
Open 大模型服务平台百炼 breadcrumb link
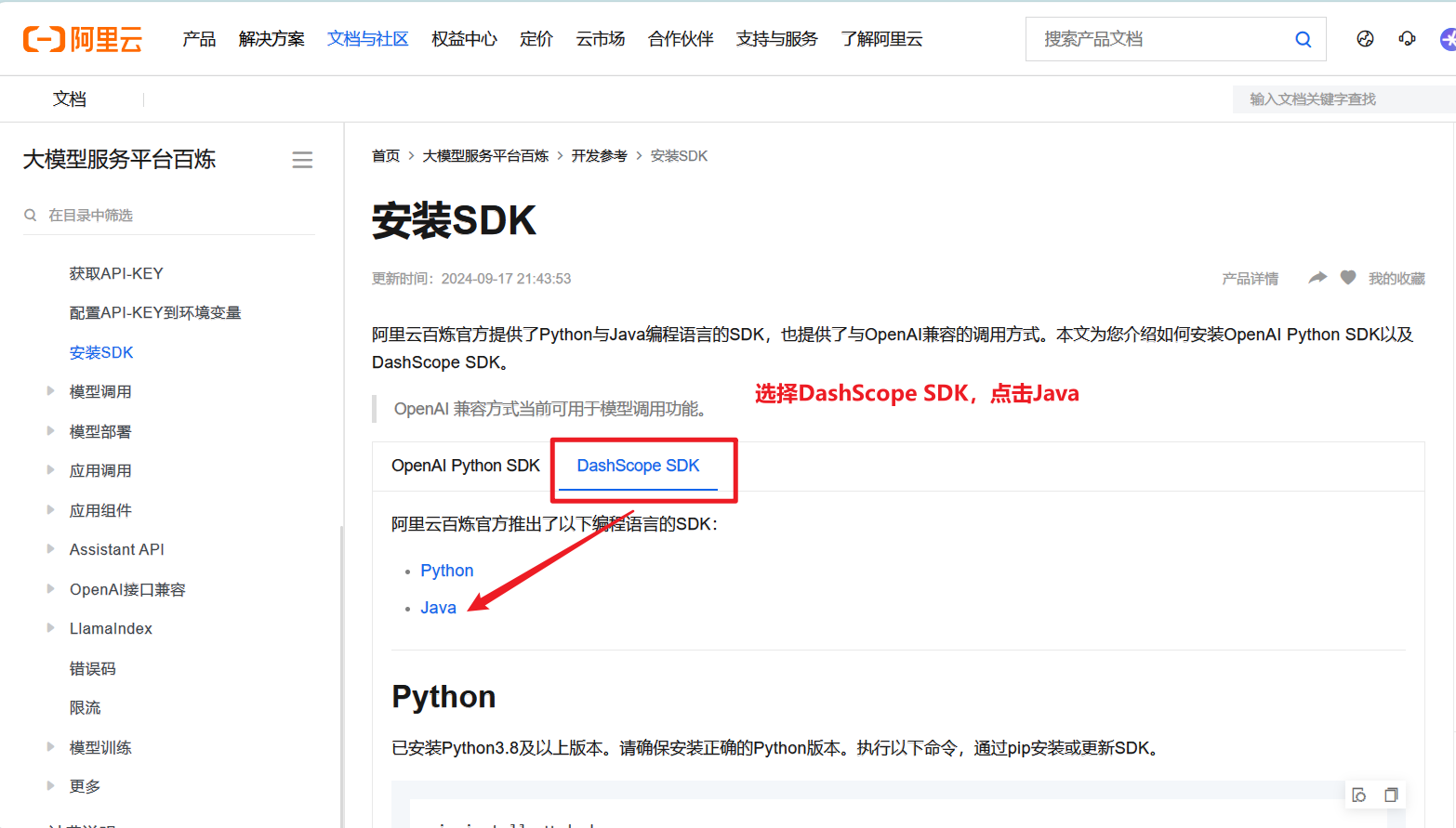tap(485, 156)
